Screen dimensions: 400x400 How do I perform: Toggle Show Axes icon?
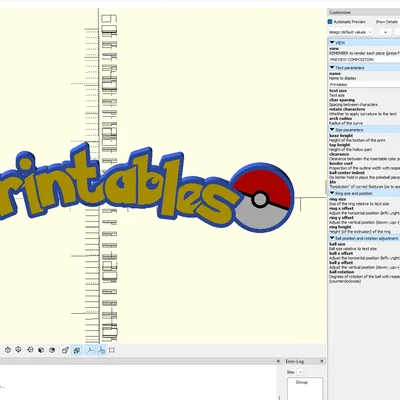coord(90,350)
